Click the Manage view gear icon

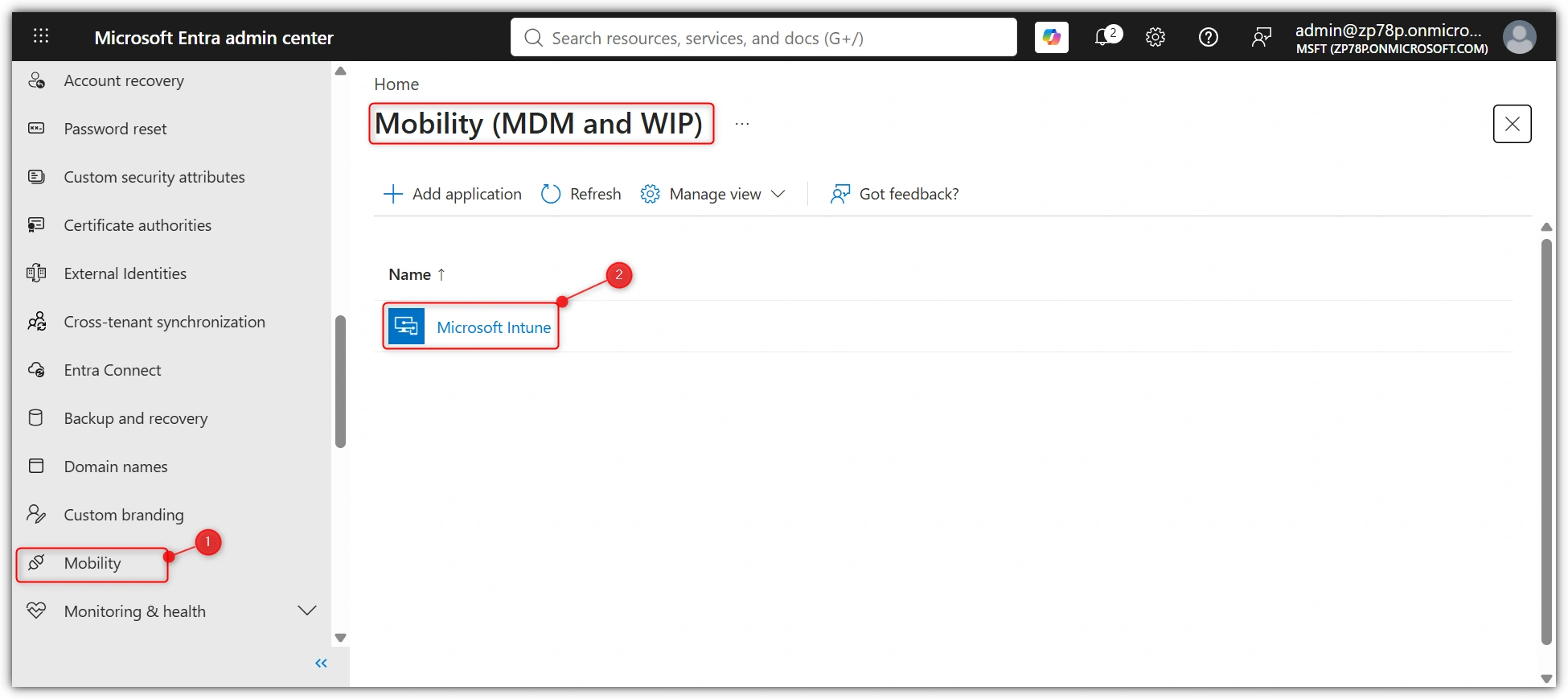pos(650,194)
